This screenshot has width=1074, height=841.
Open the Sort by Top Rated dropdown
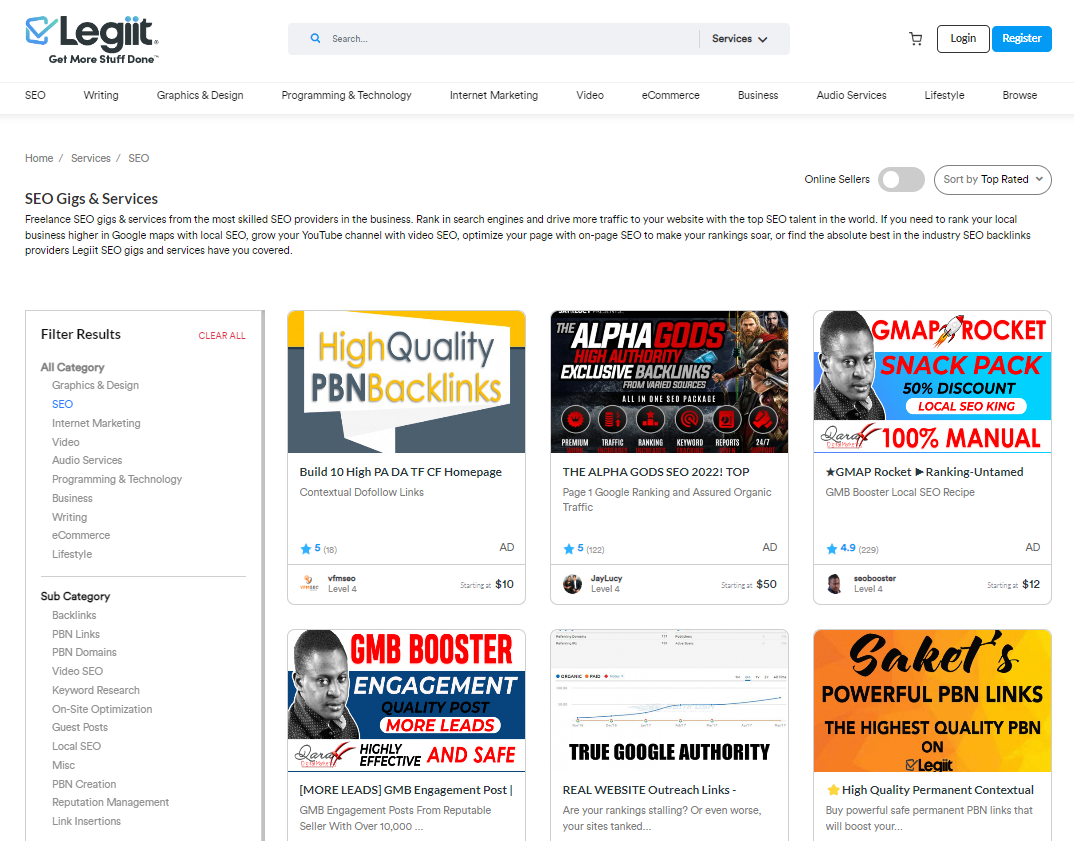tap(992, 179)
